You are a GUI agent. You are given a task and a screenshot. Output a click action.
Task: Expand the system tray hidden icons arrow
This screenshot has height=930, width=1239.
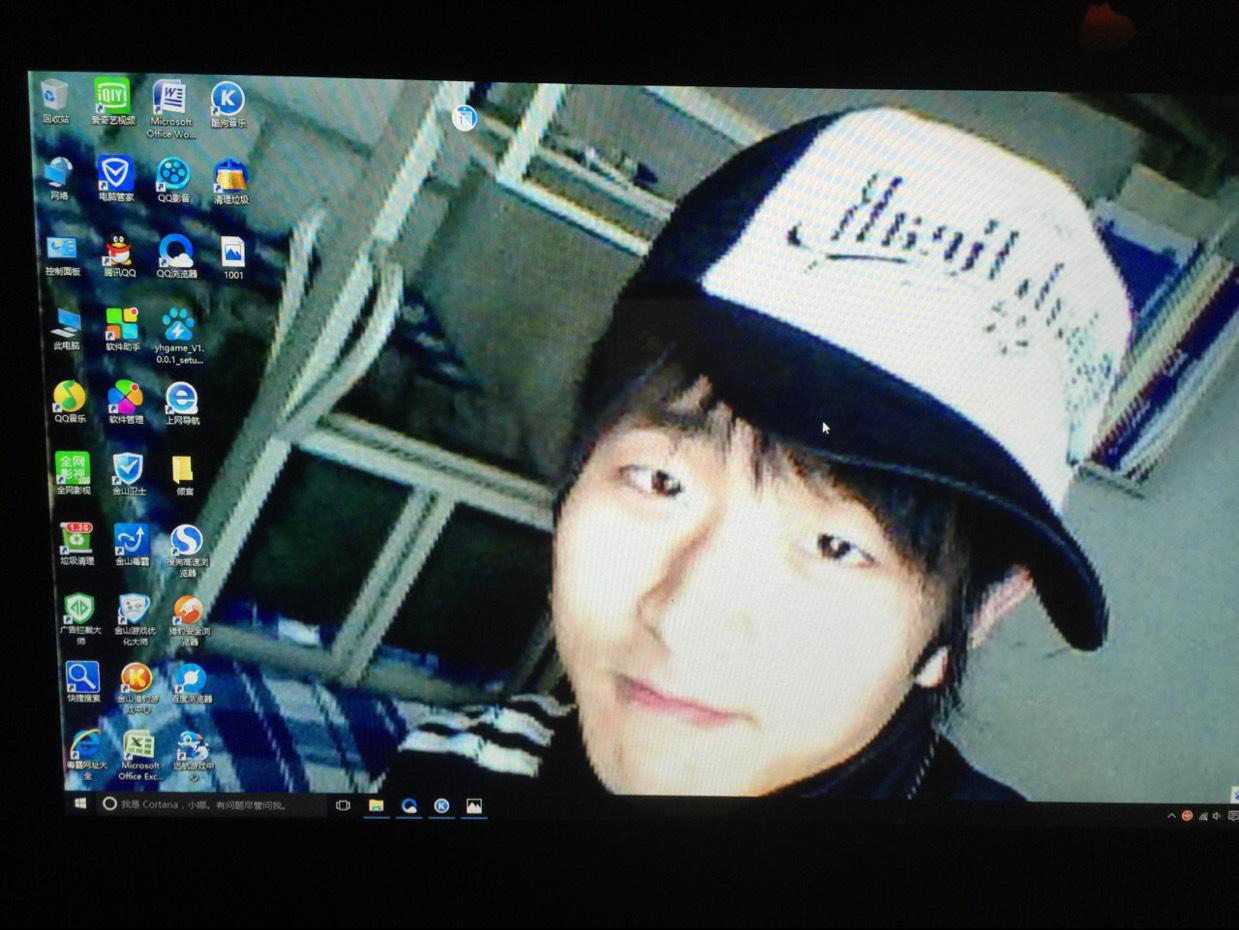[x=1171, y=816]
